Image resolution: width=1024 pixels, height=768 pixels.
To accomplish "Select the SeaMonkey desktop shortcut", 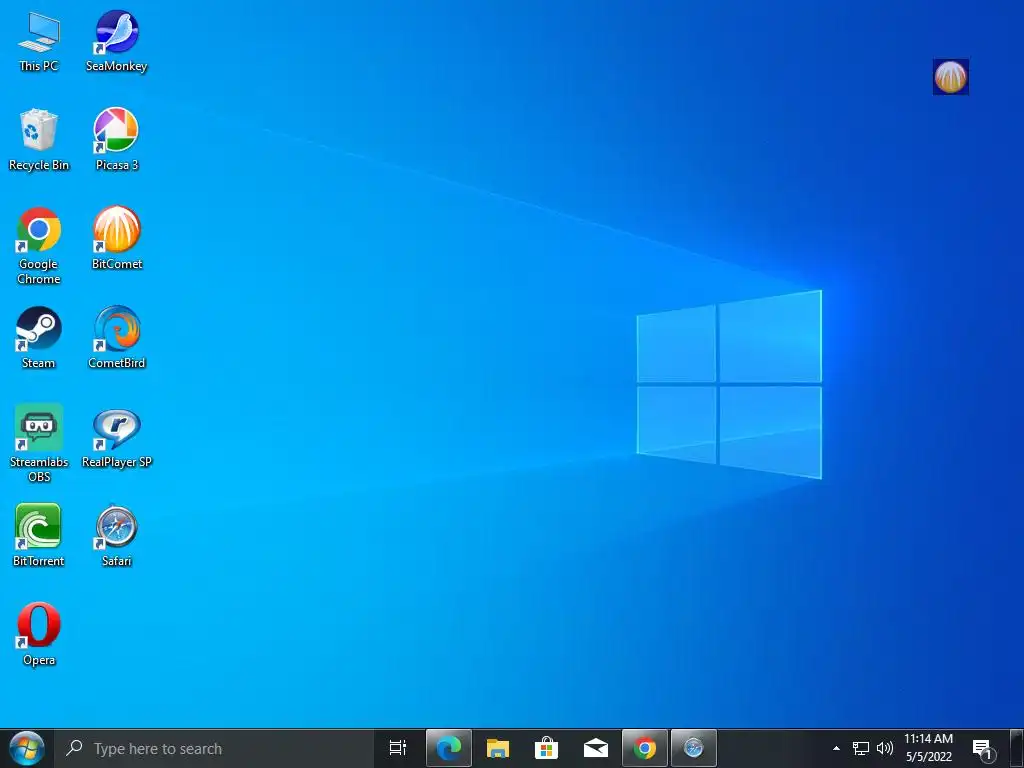I will point(116,42).
